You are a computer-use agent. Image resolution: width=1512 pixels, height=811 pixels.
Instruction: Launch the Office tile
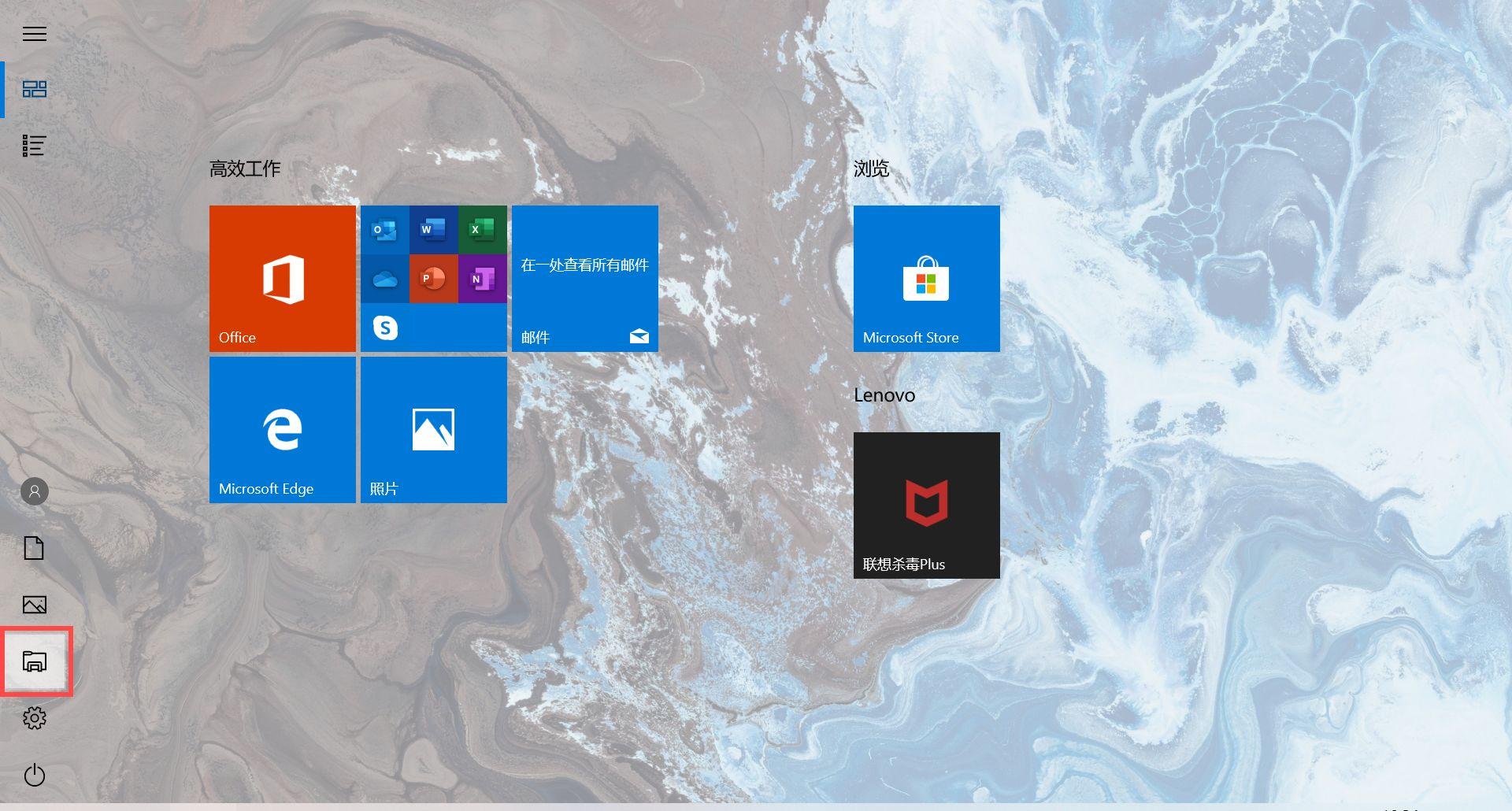[x=283, y=279]
